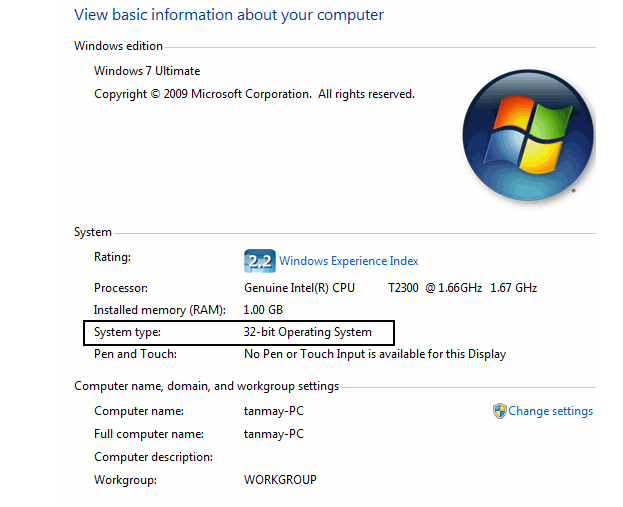
Task: Click the Change settings link
Action: point(550,411)
